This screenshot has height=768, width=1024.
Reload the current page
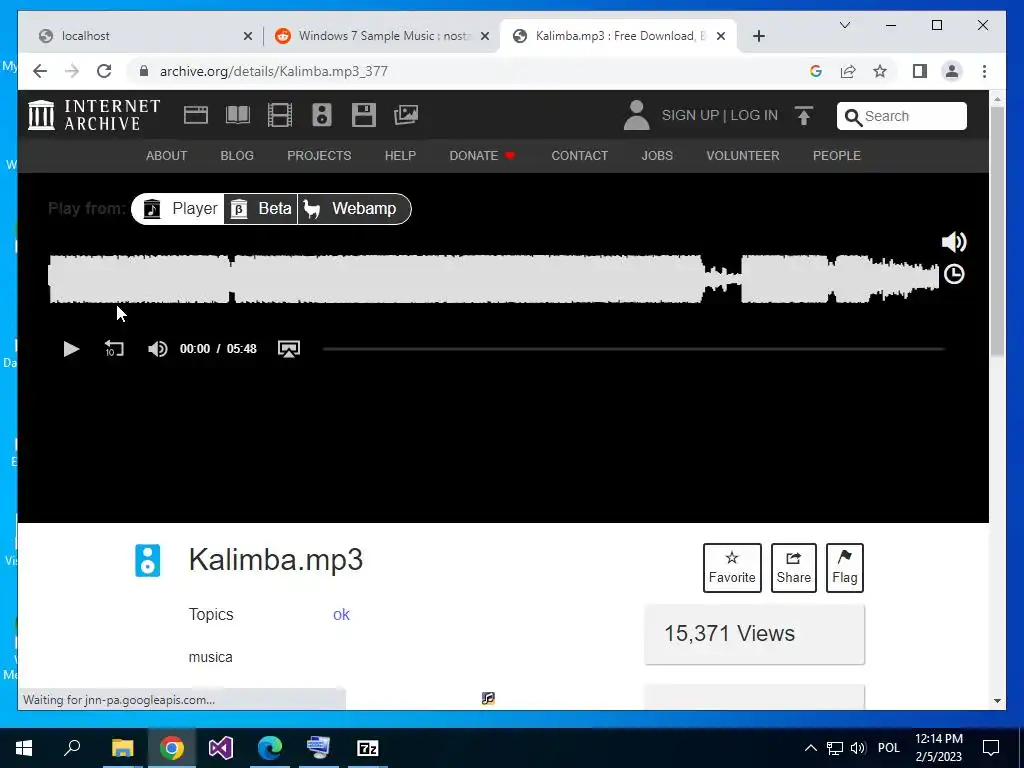pos(104,71)
